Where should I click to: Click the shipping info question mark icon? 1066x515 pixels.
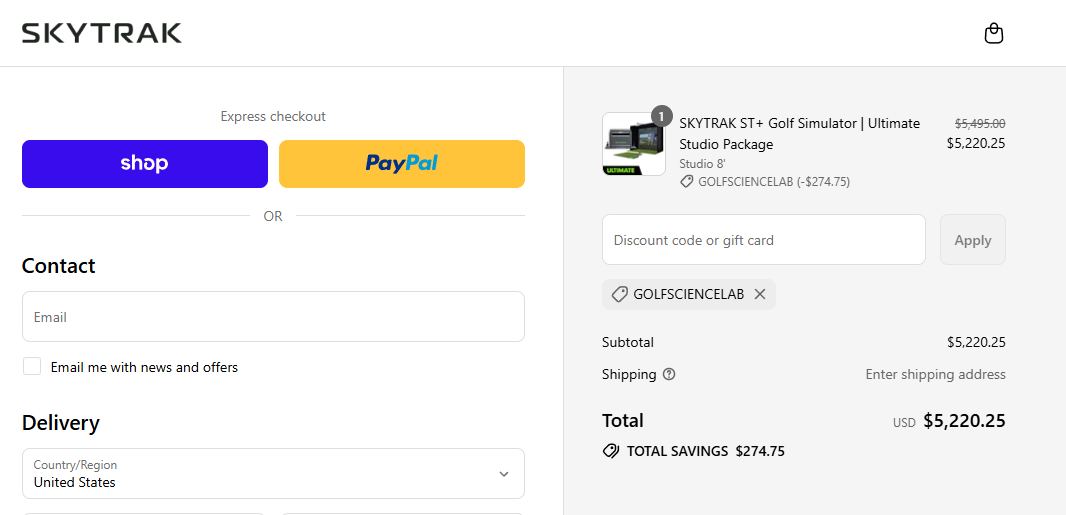669,374
